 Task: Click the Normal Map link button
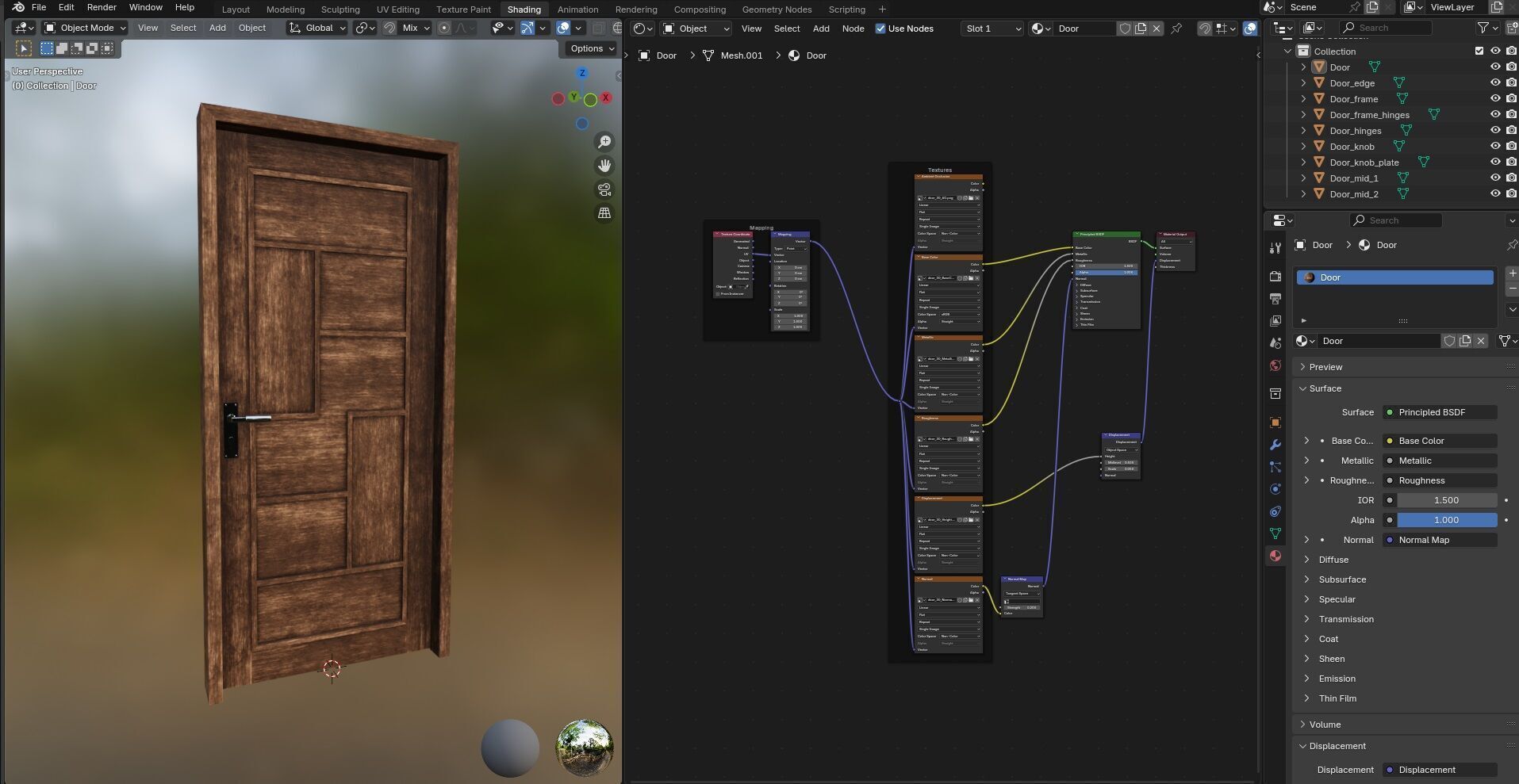[x=1440, y=540]
